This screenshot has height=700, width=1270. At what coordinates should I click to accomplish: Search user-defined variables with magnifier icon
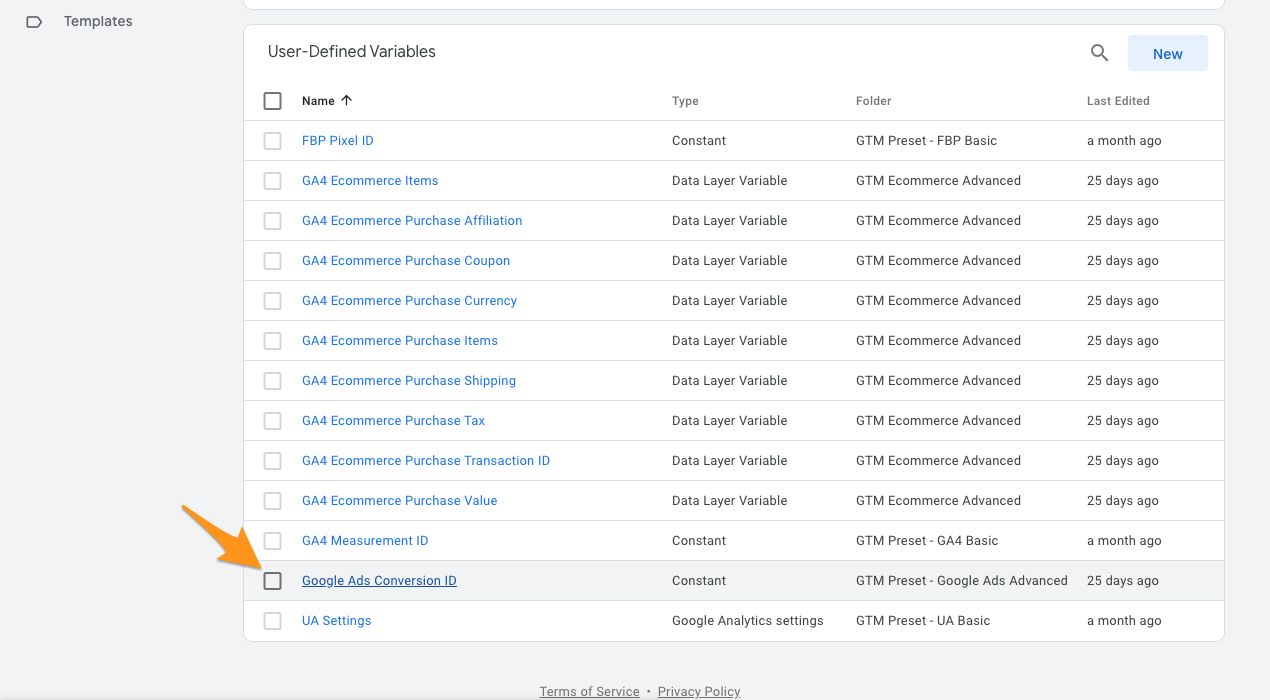pos(1099,54)
